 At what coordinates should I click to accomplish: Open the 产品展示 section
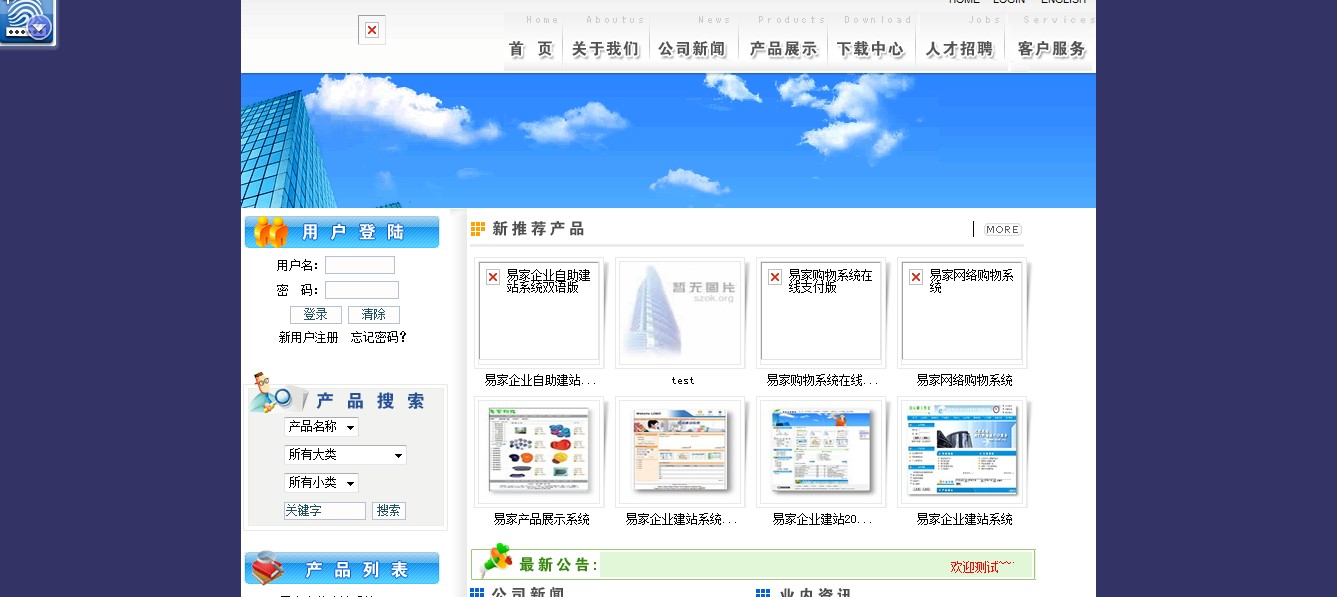783,49
